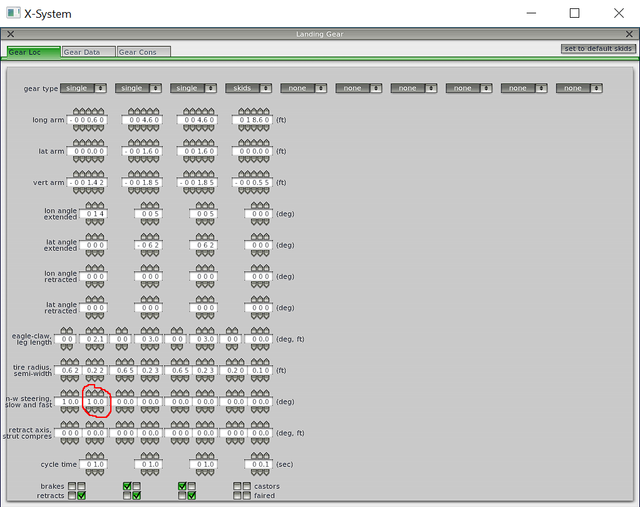Image resolution: width=640 pixels, height=507 pixels.
Task: Click middle up arrow above lat angle extended -062
Action: click(150, 237)
